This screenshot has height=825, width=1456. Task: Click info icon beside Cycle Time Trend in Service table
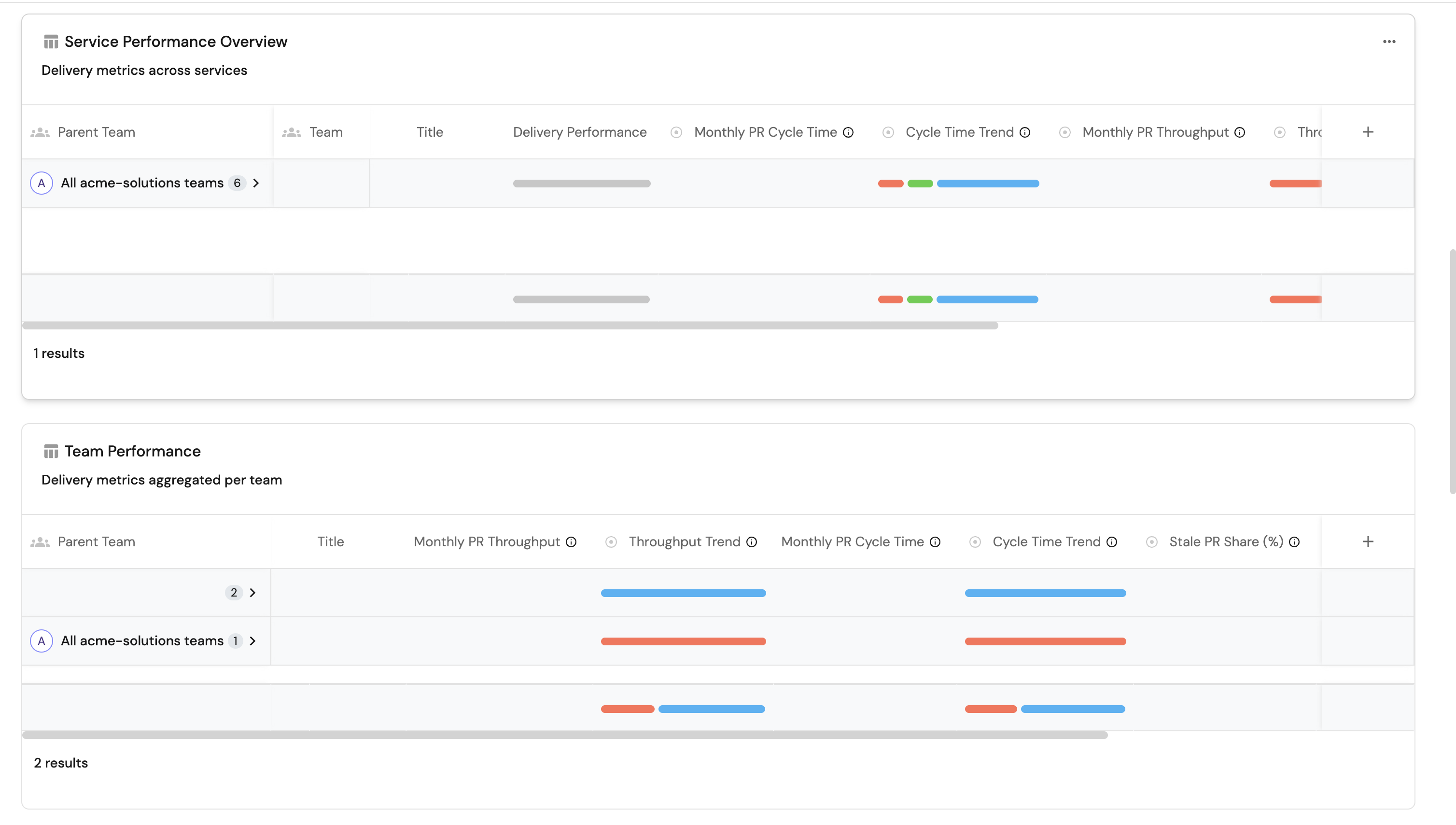pos(1024,132)
